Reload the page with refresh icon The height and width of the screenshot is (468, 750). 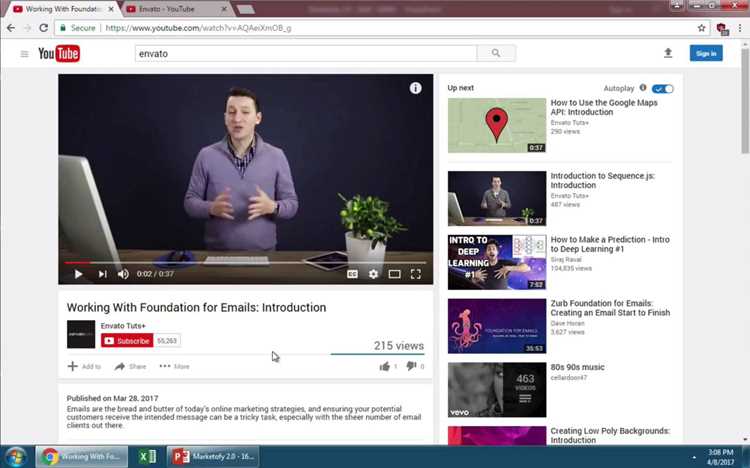point(44,28)
